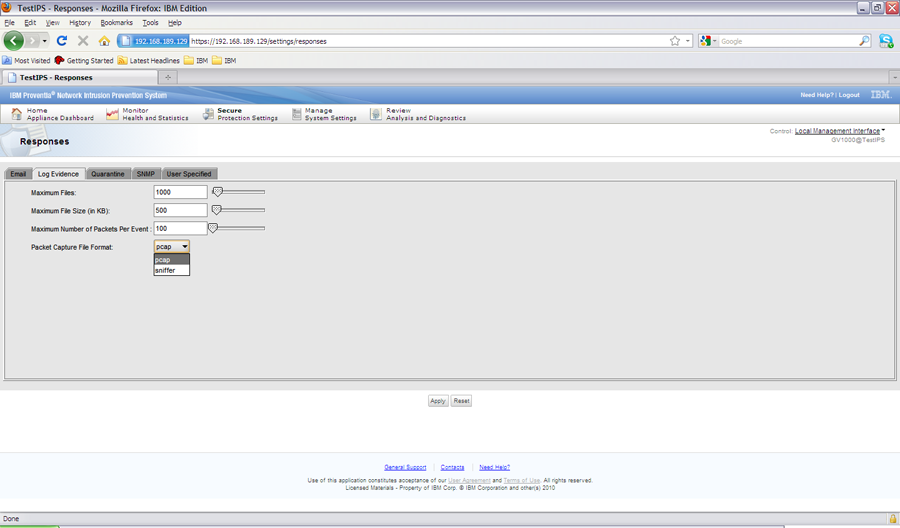Open the address bar history dropdown arrow
Screen dimensions: 900x528
tap(688, 41)
